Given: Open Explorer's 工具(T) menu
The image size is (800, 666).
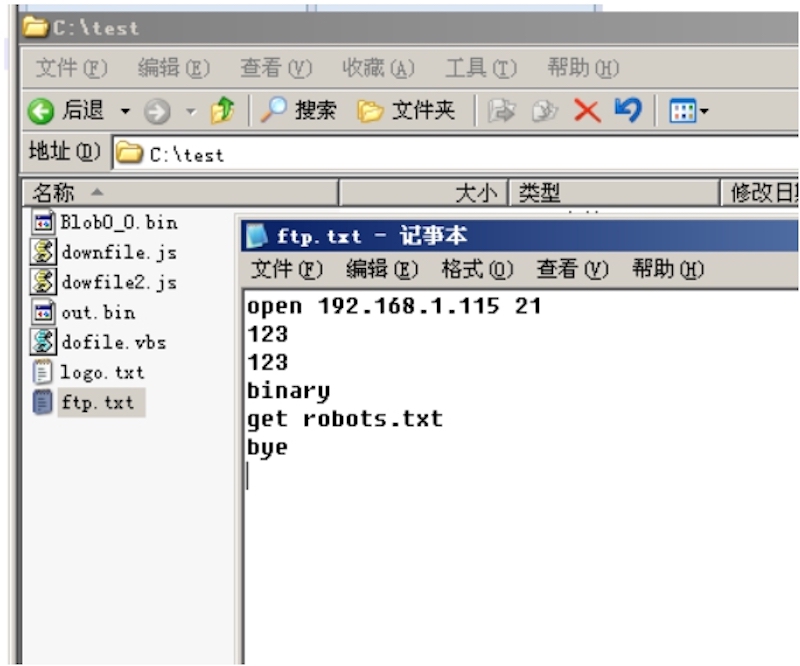Looking at the screenshot, I should pyautogui.click(x=481, y=69).
